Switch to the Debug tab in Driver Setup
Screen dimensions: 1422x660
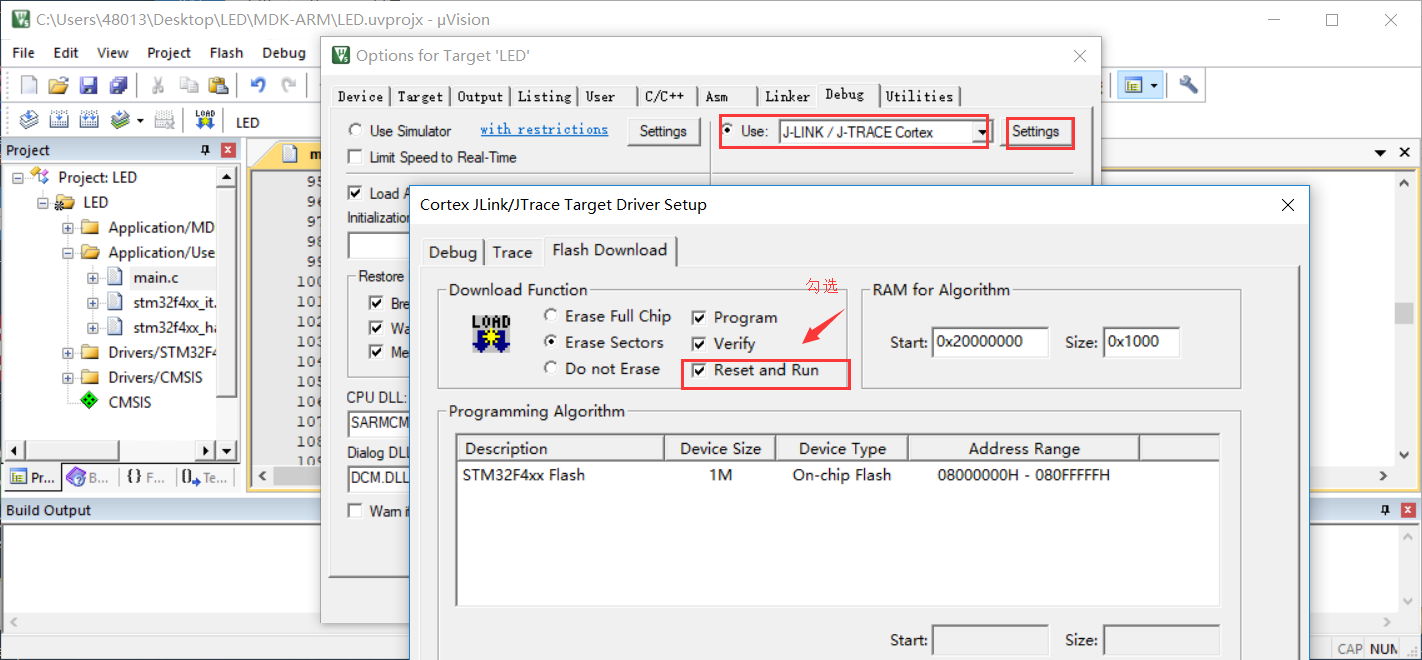pos(453,253)
